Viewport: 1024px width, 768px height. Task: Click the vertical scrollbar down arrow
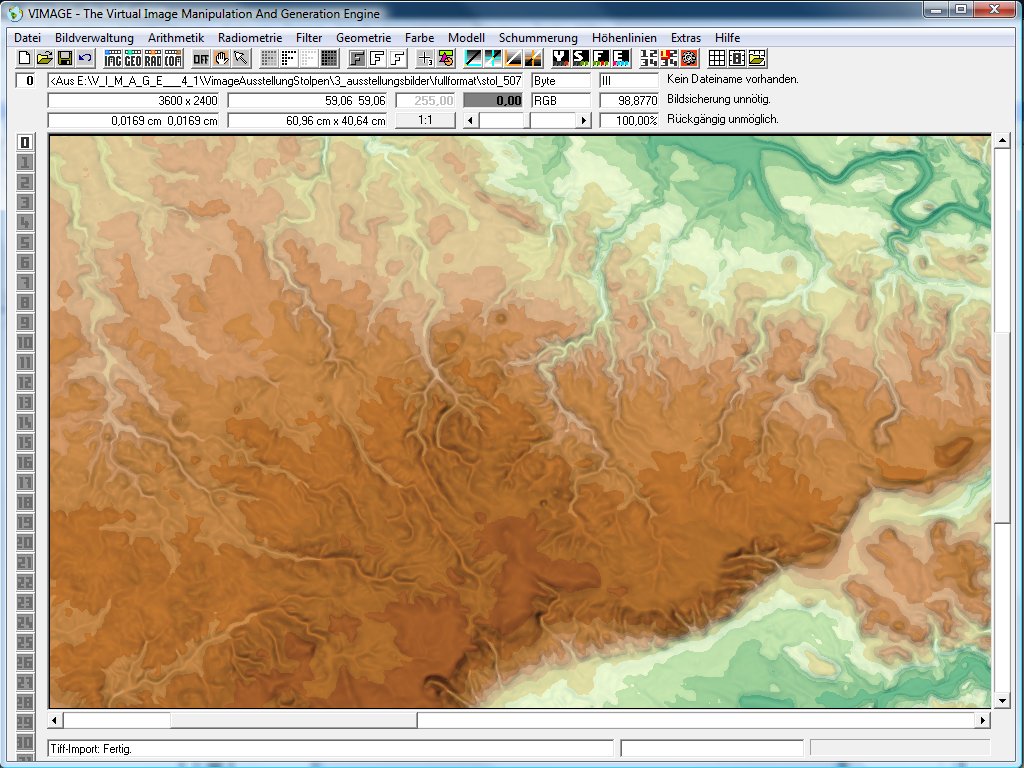coord(1001,699)
